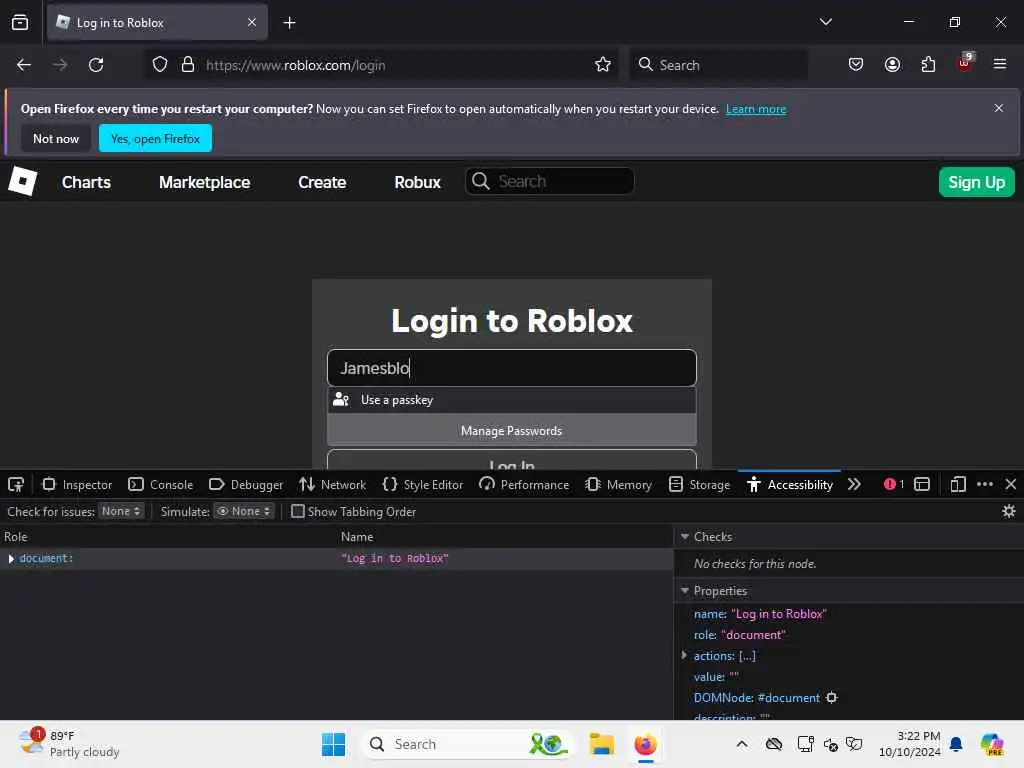The width and height of the screenshot is (1024, 768).
Task: Reload the current page
Action: pyautogui.click(x=97, y=65)
